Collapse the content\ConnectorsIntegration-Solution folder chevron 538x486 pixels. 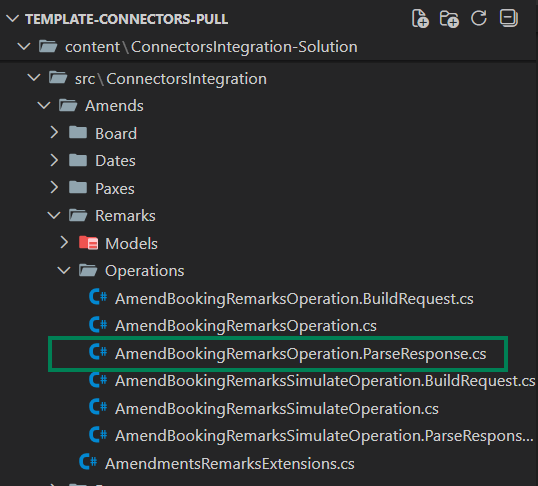click(x=24, y=46)
